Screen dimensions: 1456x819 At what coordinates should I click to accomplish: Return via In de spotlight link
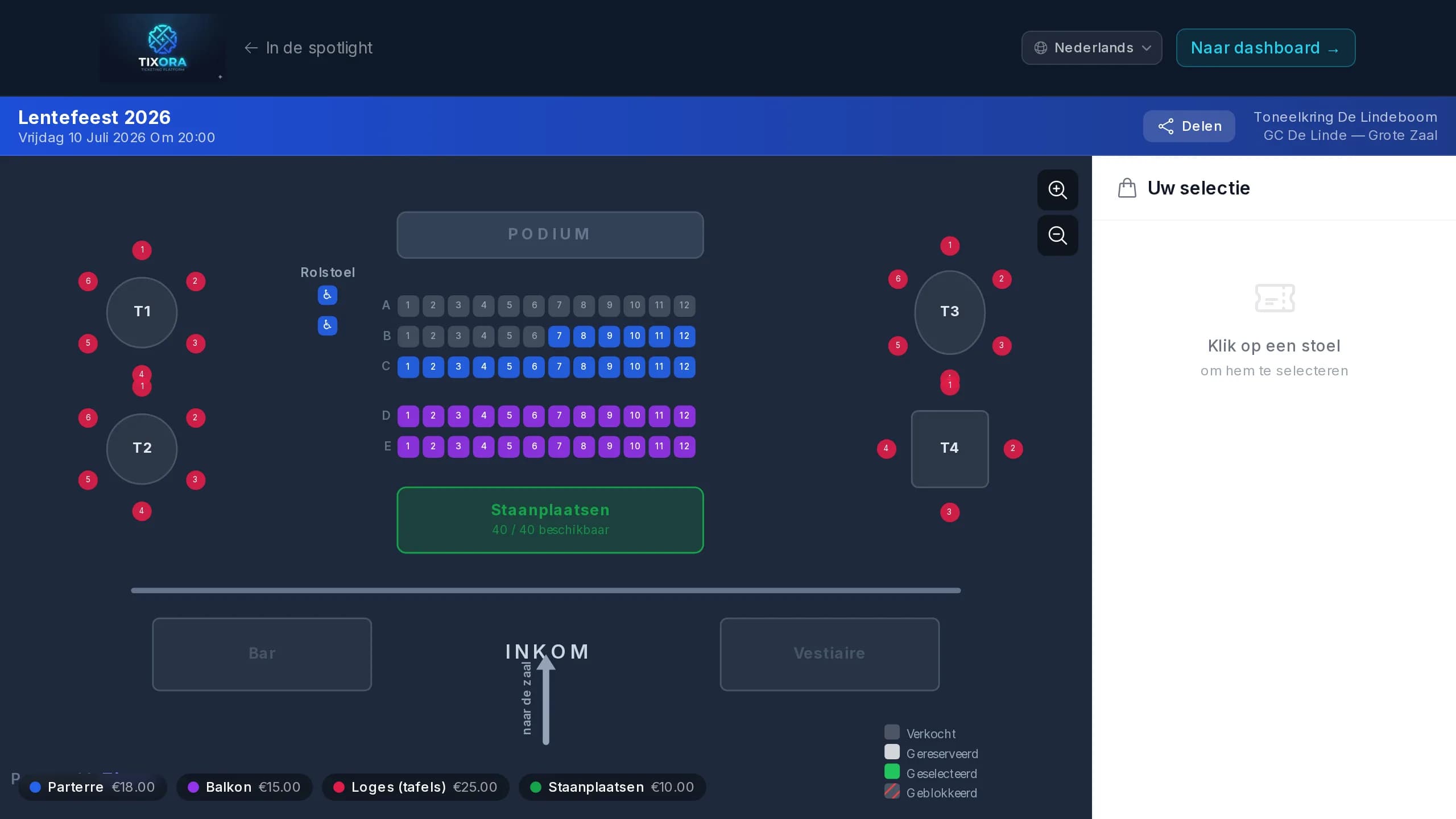(308, 48)
